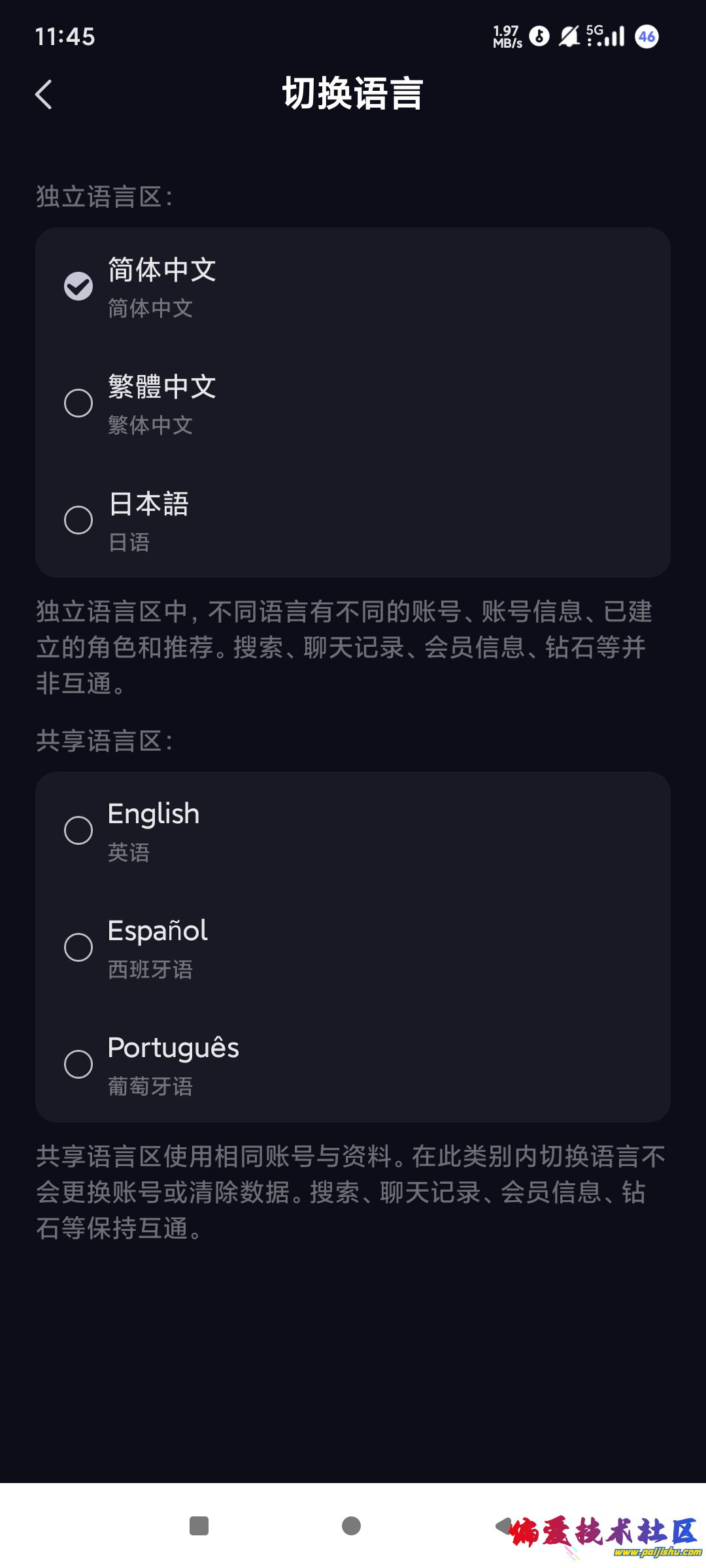Tap the 5G signal strength icon
Image resolution: width=706 pixels, height=1568 pixels.
coord(606,36)
